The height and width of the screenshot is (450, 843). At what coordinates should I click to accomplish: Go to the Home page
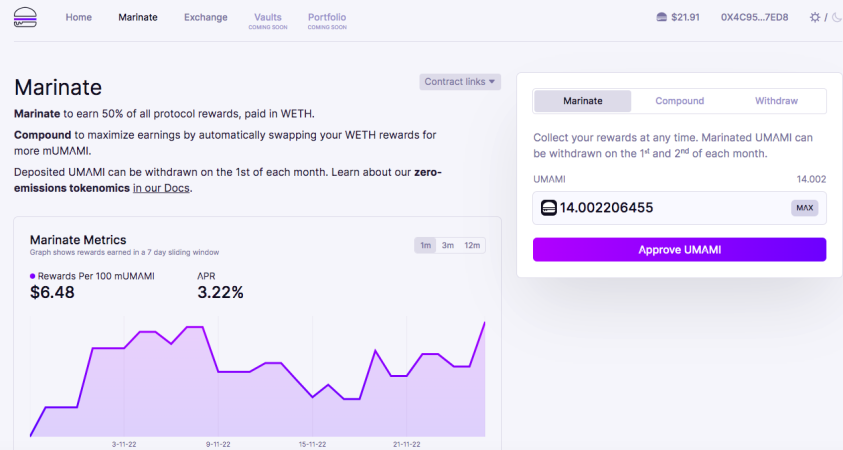tap(78, 17)
